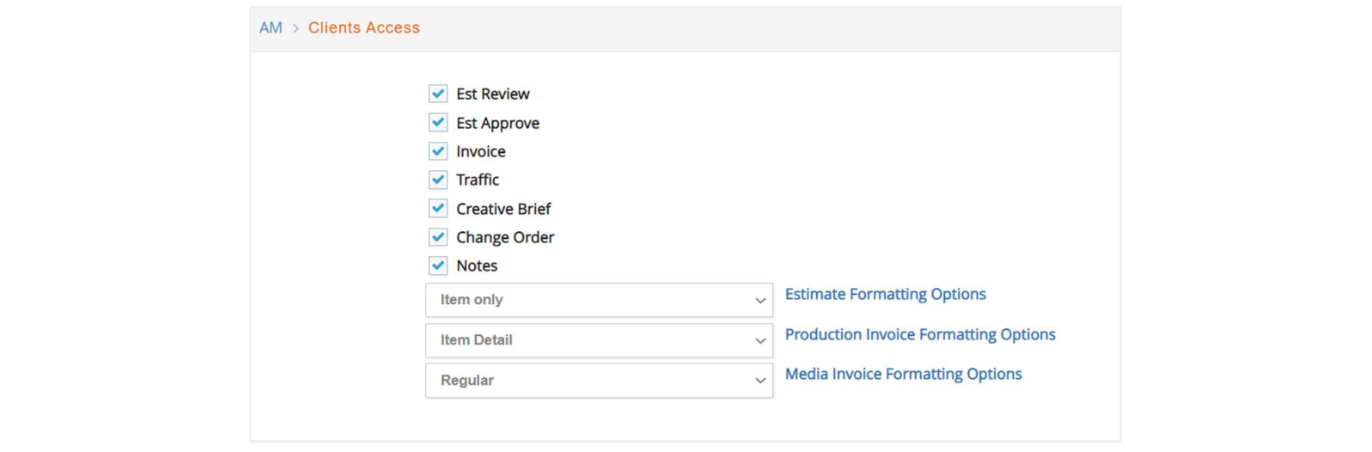Uncheck the Est Review checkbox
The width and height of the screenshot is (1372, 452).
pos(438,94)
